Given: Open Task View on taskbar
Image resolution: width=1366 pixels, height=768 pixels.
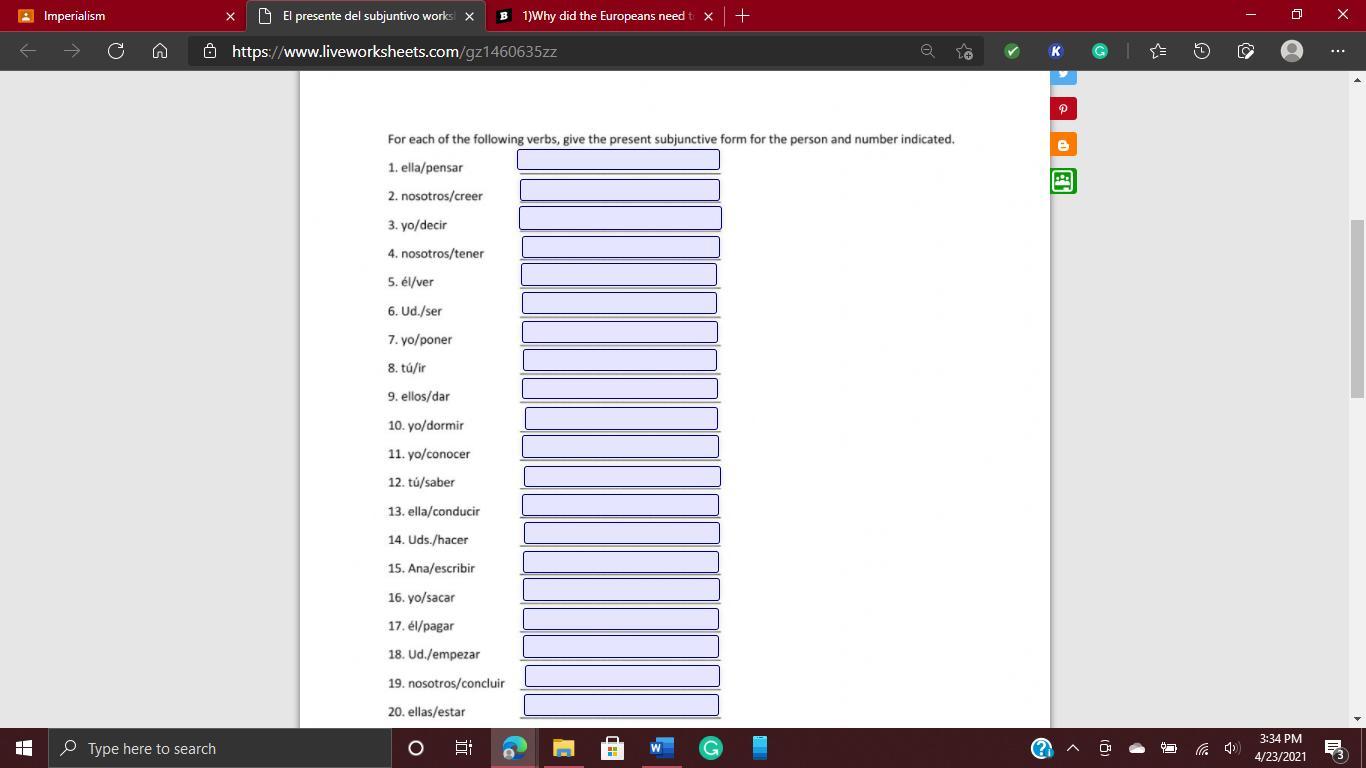Looking at the screenshot, I should pyautogui.click(x=464, y=748).
